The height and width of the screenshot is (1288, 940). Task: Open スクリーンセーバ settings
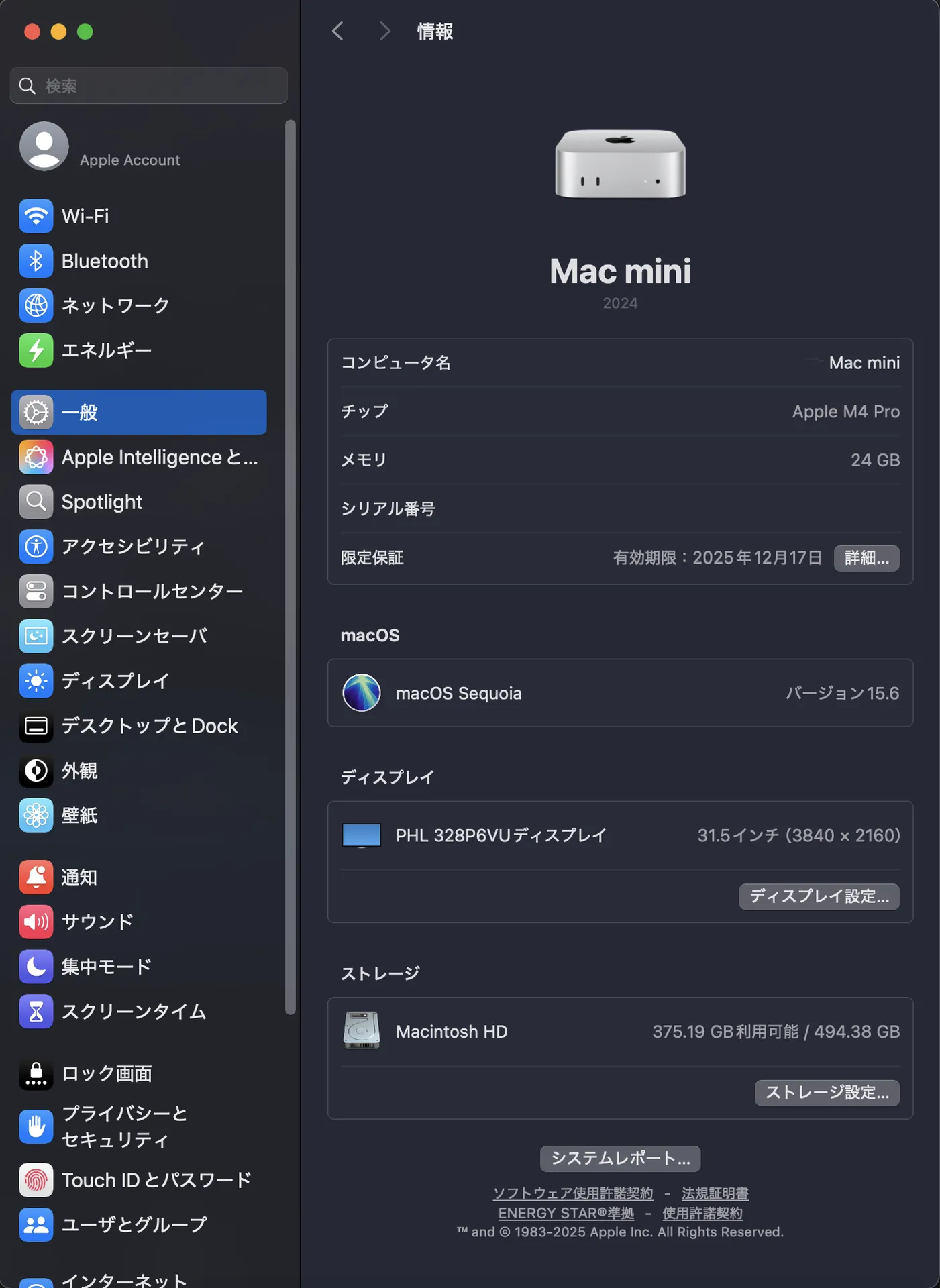pyautogui.click(x=139, y=636)
